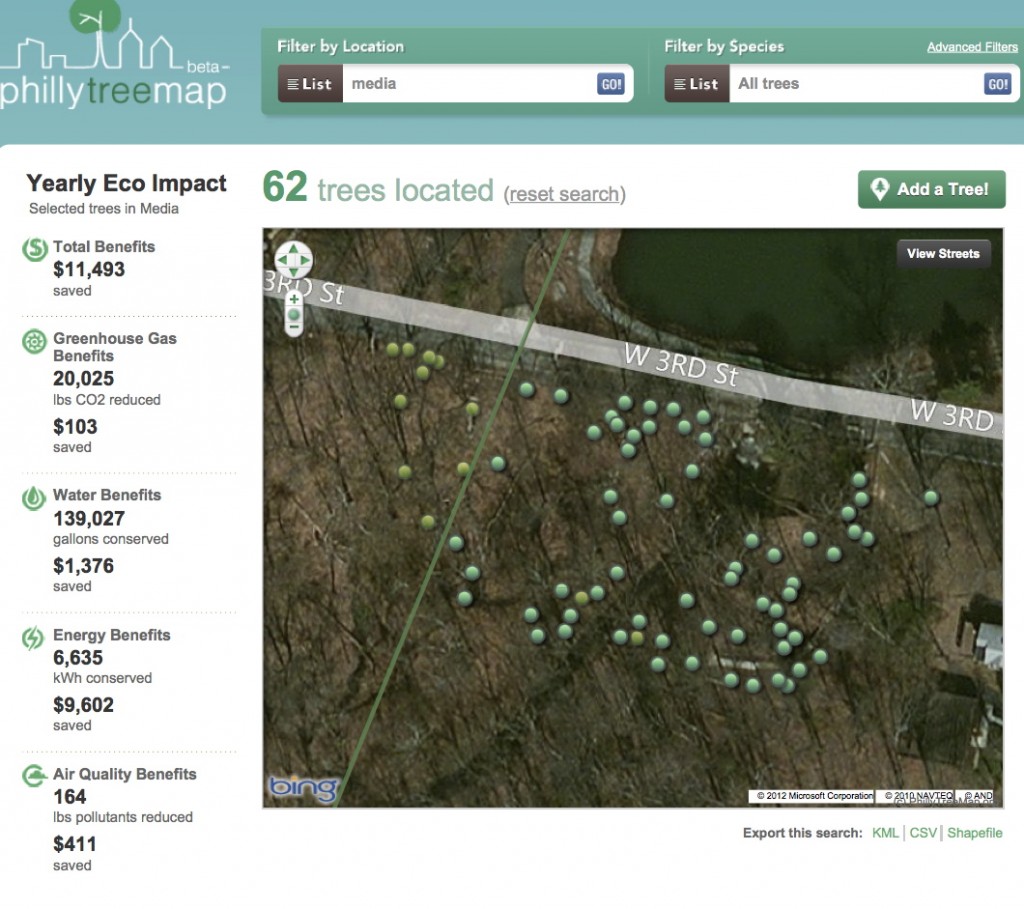This screenshot has height=909, width=1024.
Task: Click the $9,602 energy savings value
Action: click(x=84, y=705)
